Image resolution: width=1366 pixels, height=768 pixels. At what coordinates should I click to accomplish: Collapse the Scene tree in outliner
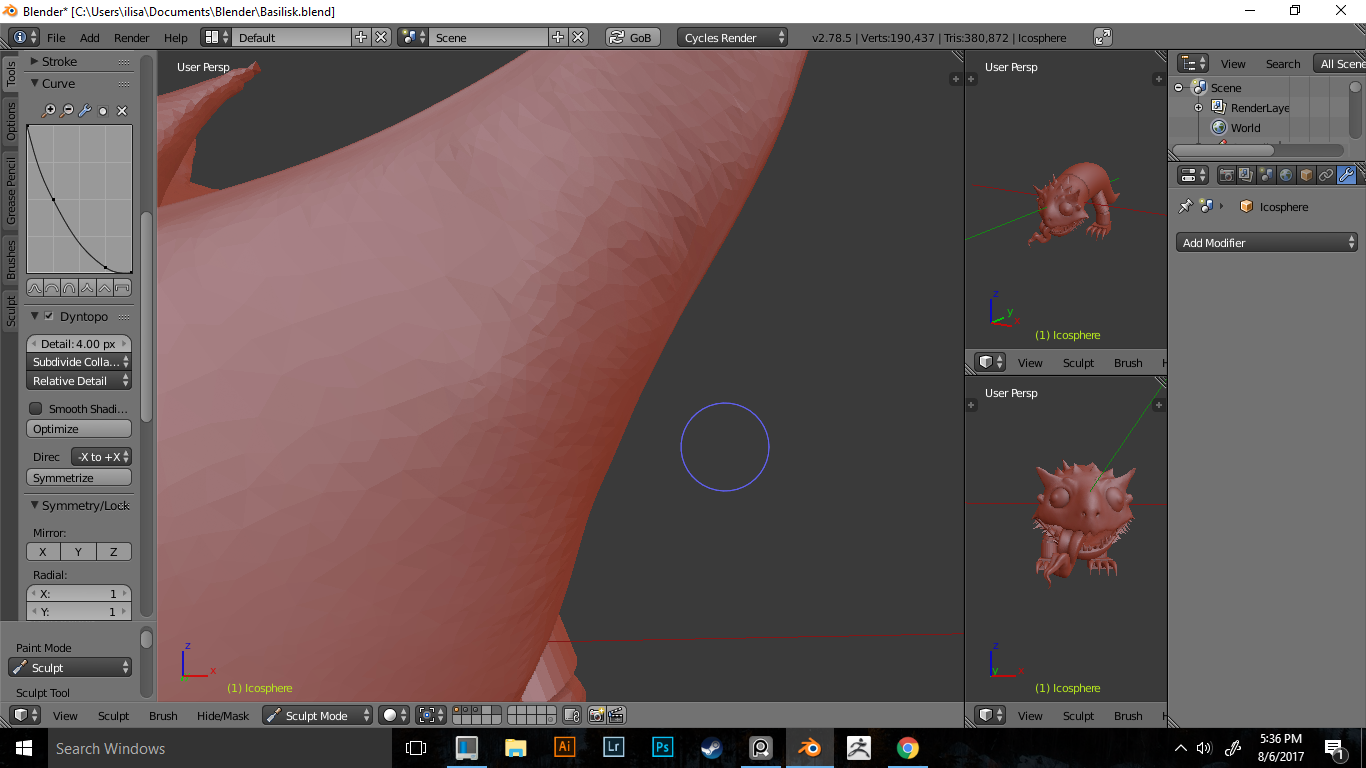1179,87
